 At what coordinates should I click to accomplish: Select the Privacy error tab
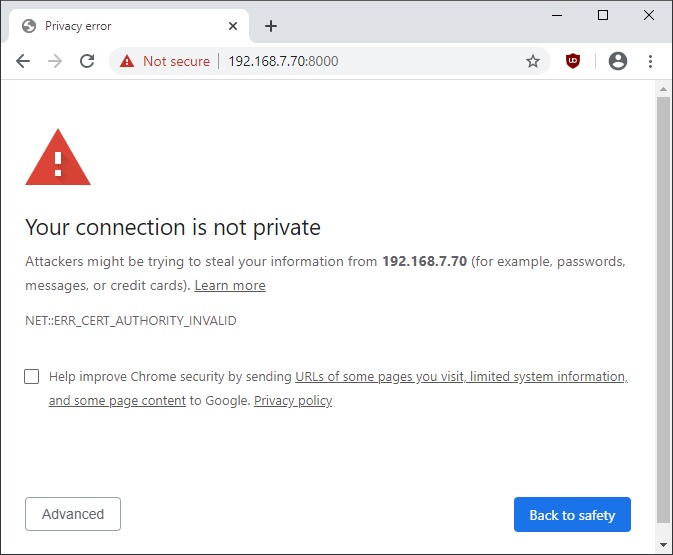coord(120,26)
